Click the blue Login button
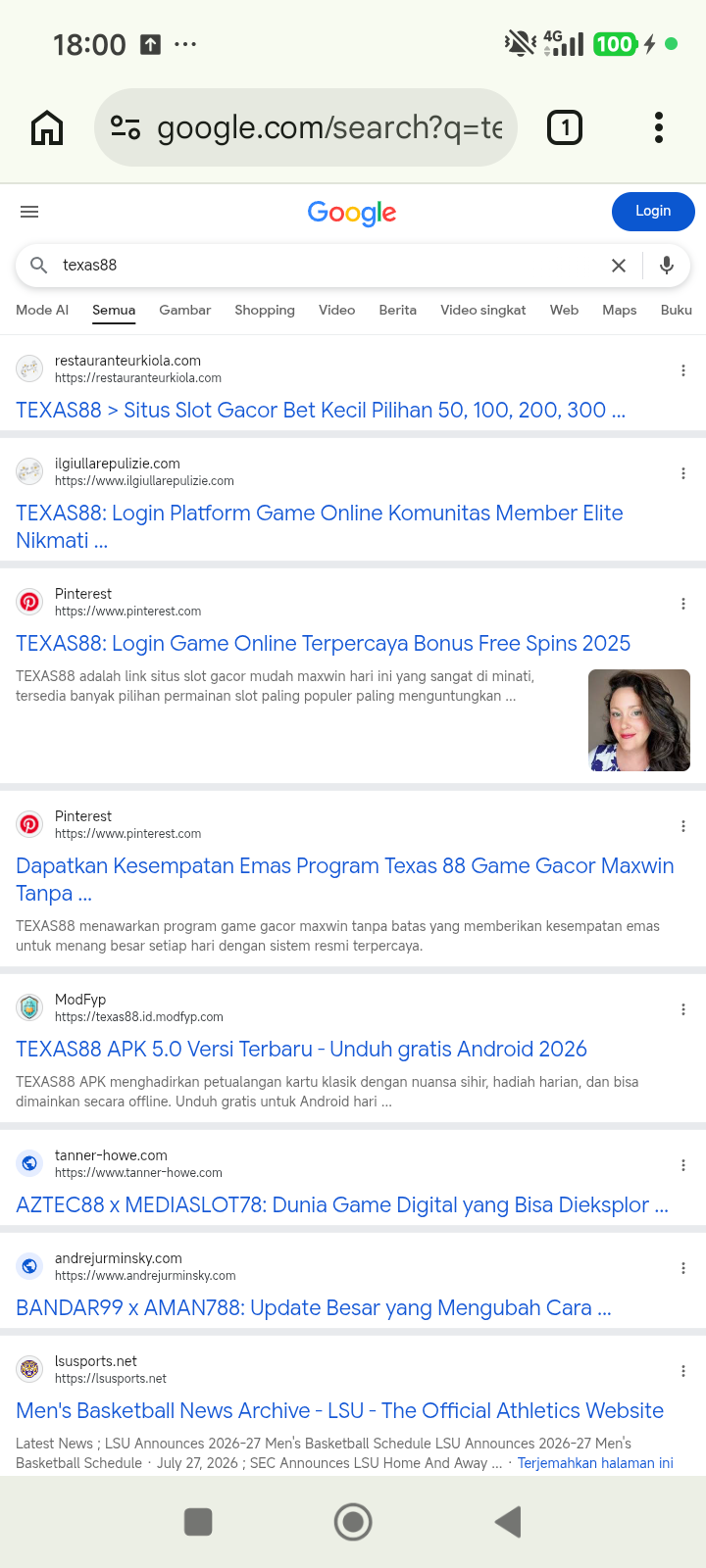This screenshot has height=1568, width=706. pyautogui.click(x=653, y=212)
